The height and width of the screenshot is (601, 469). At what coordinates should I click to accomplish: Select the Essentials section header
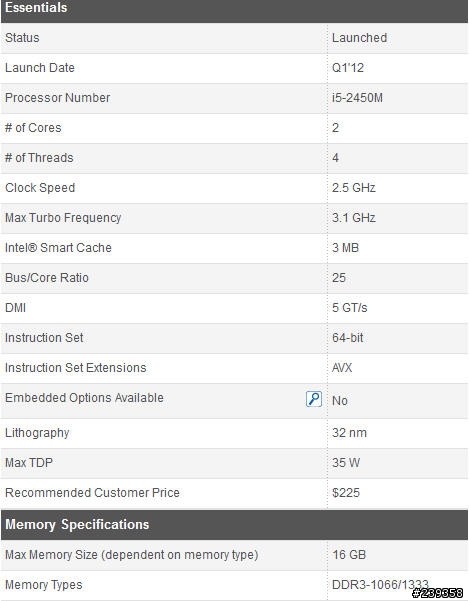pos(234,10)
